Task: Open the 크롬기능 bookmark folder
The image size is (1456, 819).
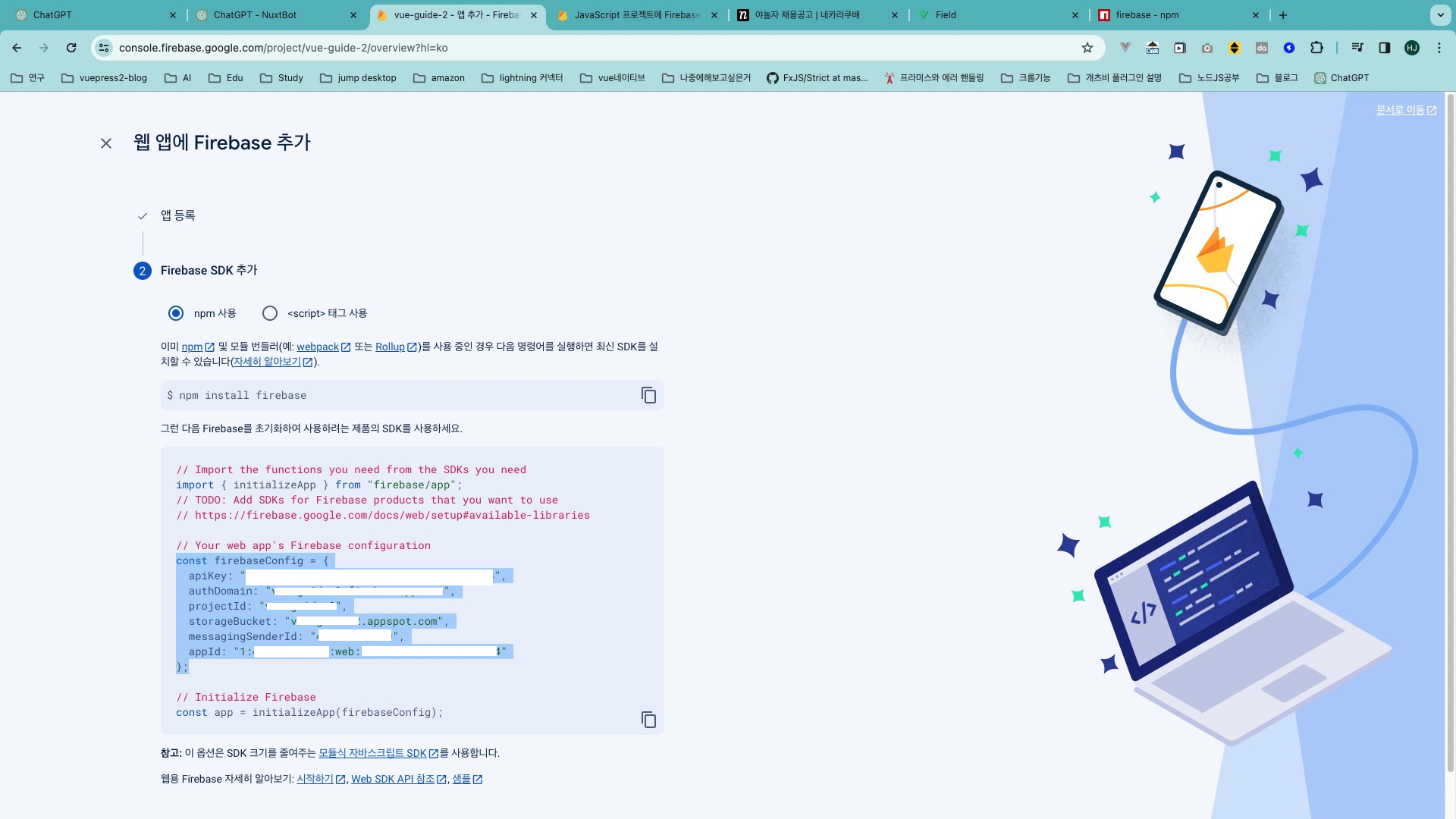Action: point(1026,78)
